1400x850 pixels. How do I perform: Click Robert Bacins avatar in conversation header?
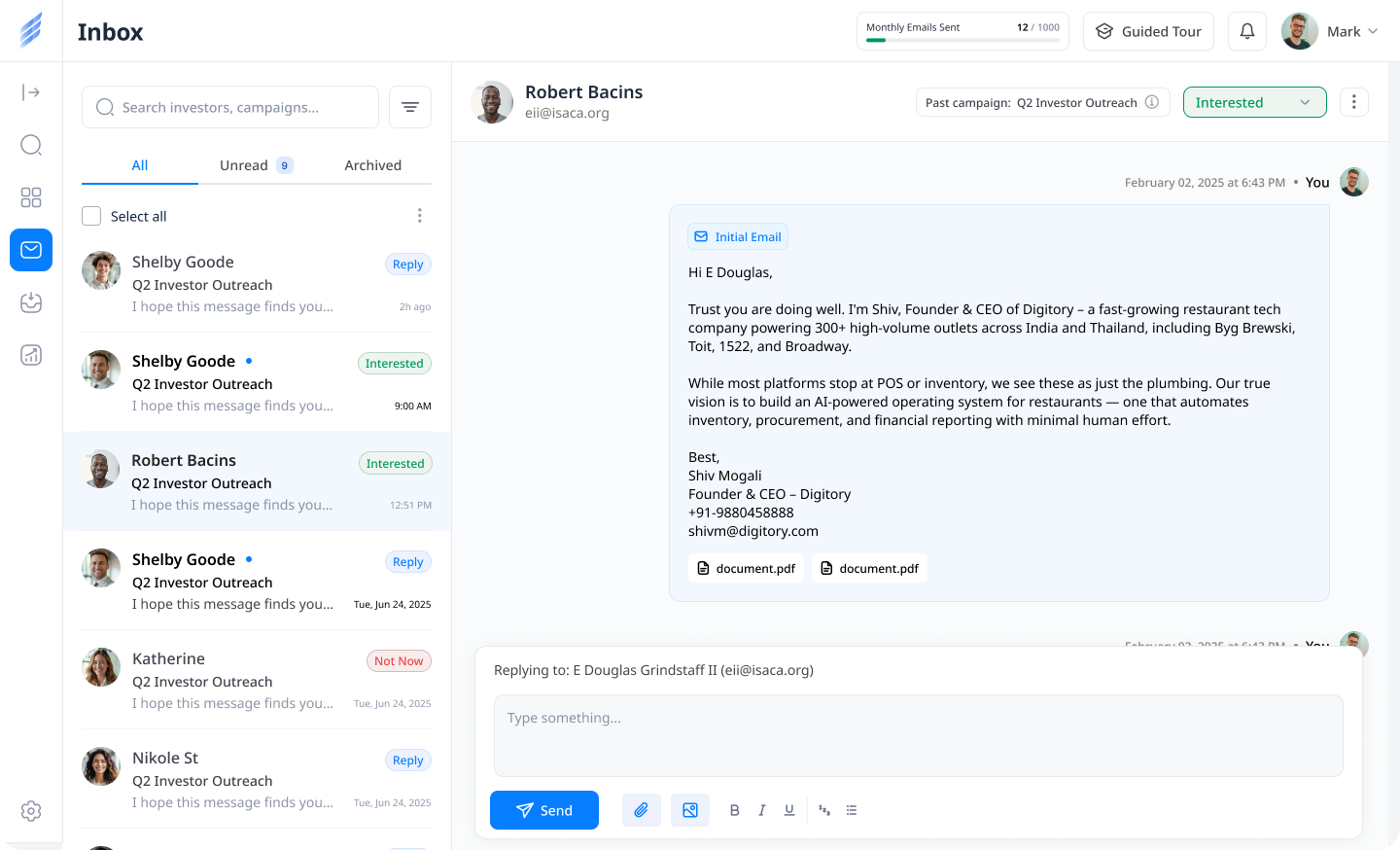pyautogui.click(x=492, y=102)
